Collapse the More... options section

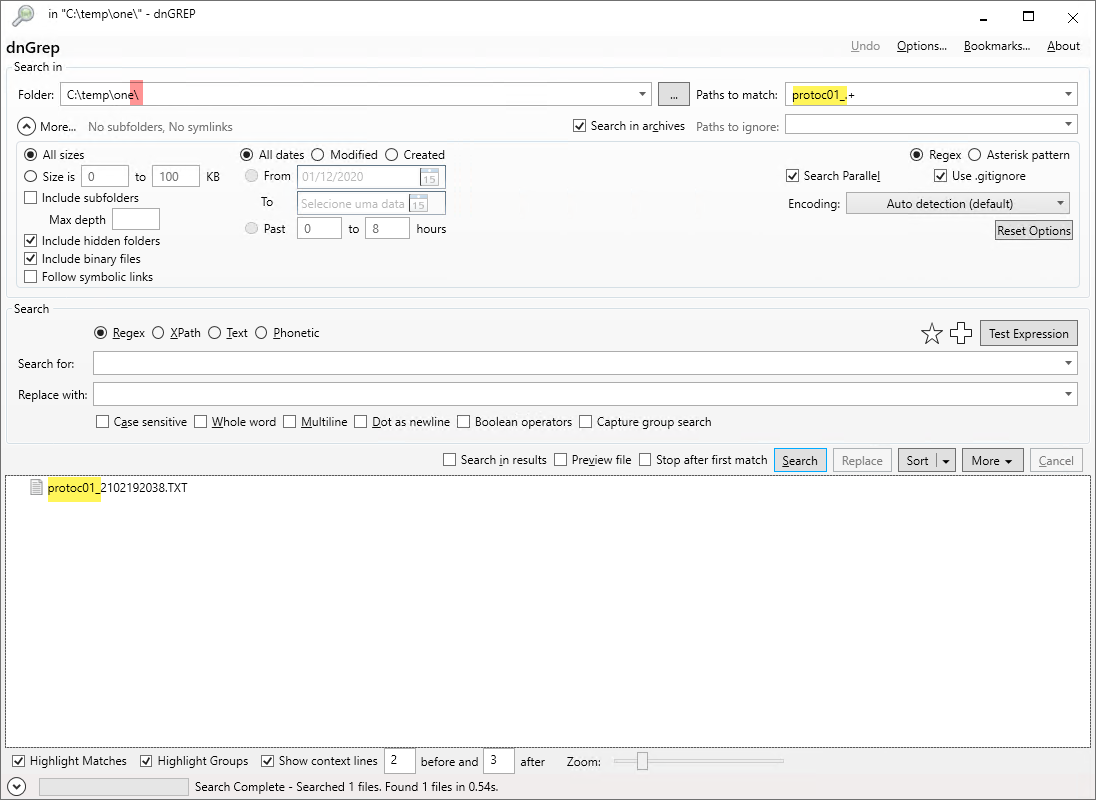tap(28, 126)
